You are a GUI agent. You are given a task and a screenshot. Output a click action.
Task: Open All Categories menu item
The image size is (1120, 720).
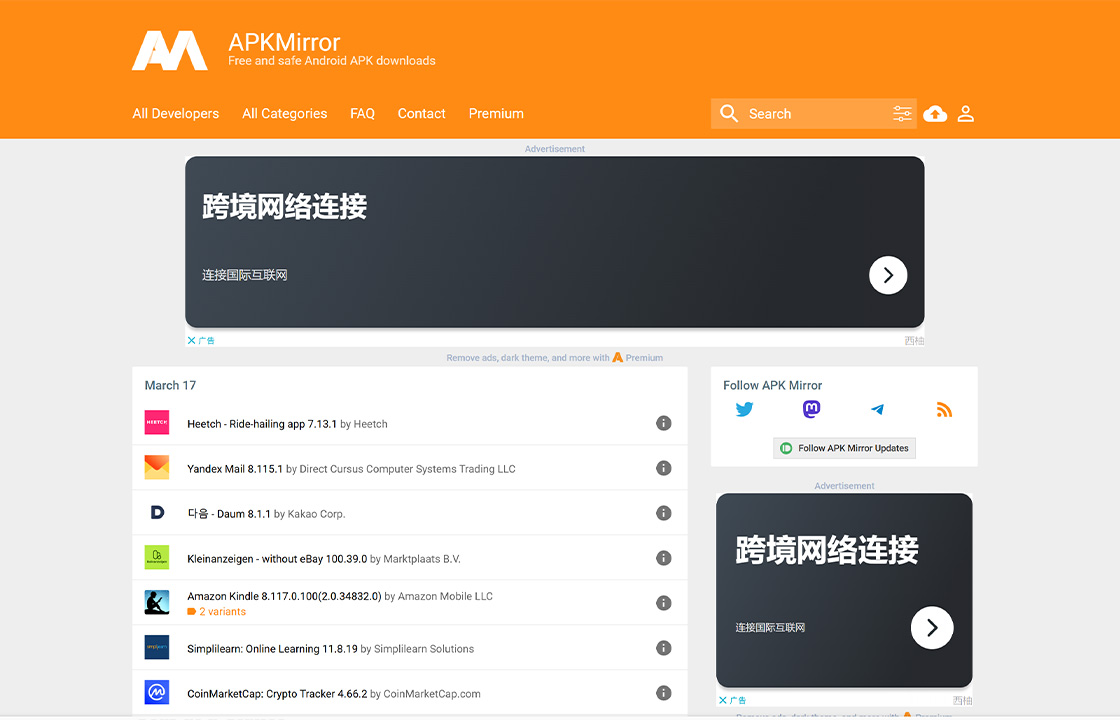284,114
